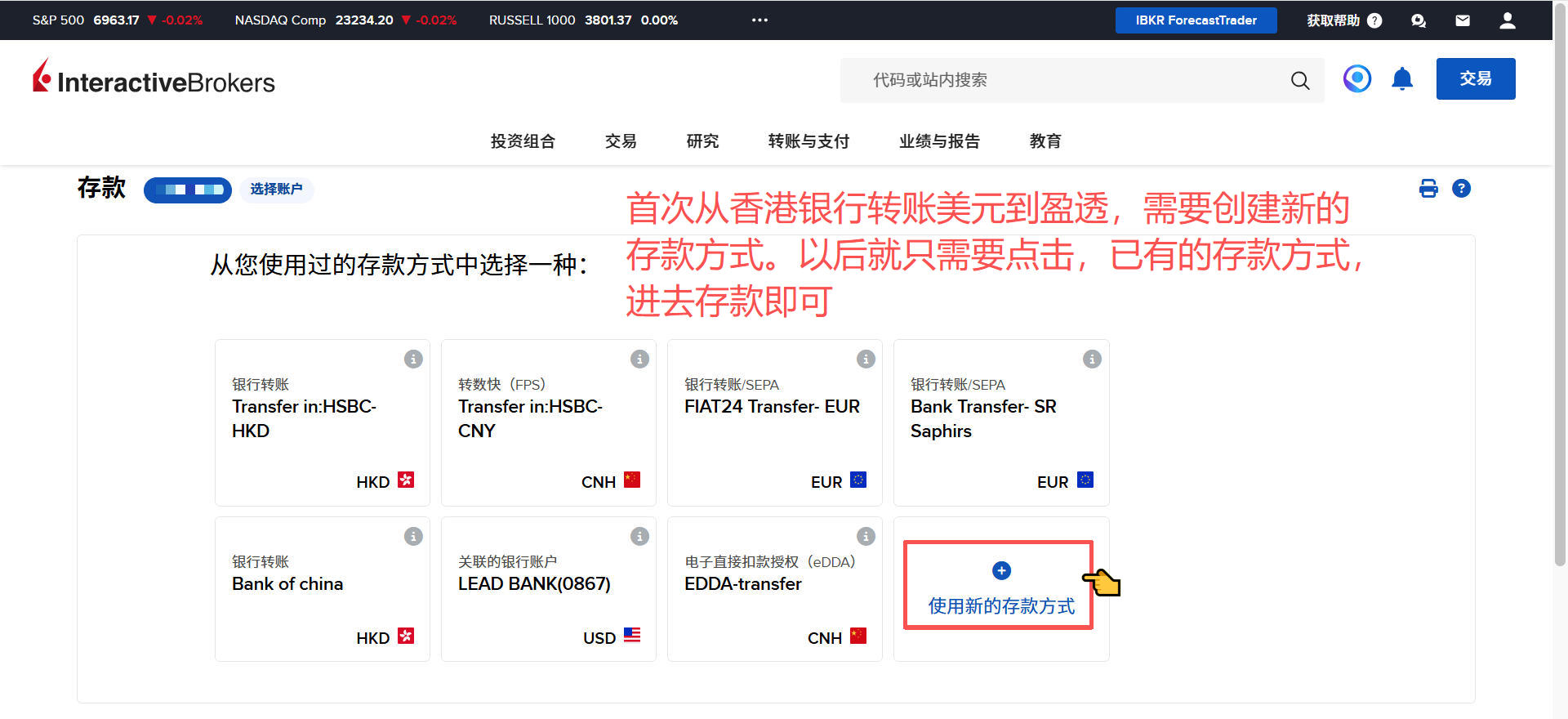Expand the 转账与支付 menu
The image size is (1568, 719).
point(808,141)
